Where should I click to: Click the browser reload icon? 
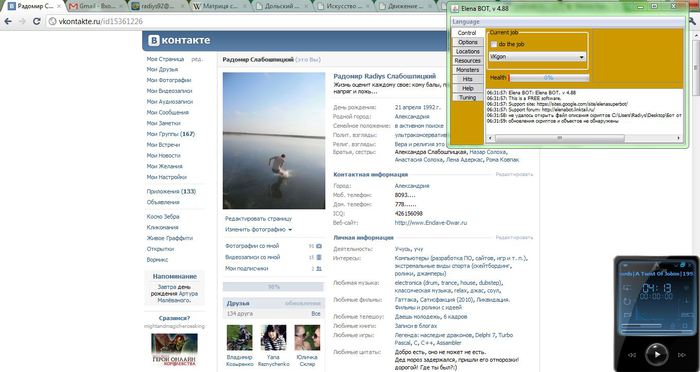[37, 21]
